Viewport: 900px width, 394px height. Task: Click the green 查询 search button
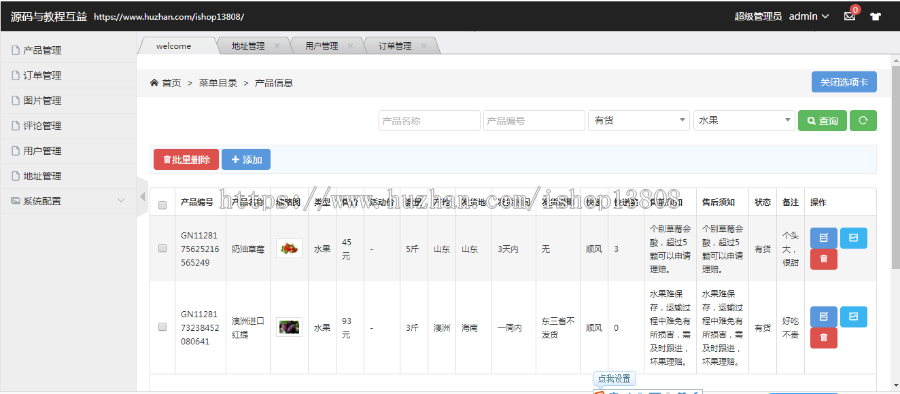pyautogui.click(x=822, y=121)
